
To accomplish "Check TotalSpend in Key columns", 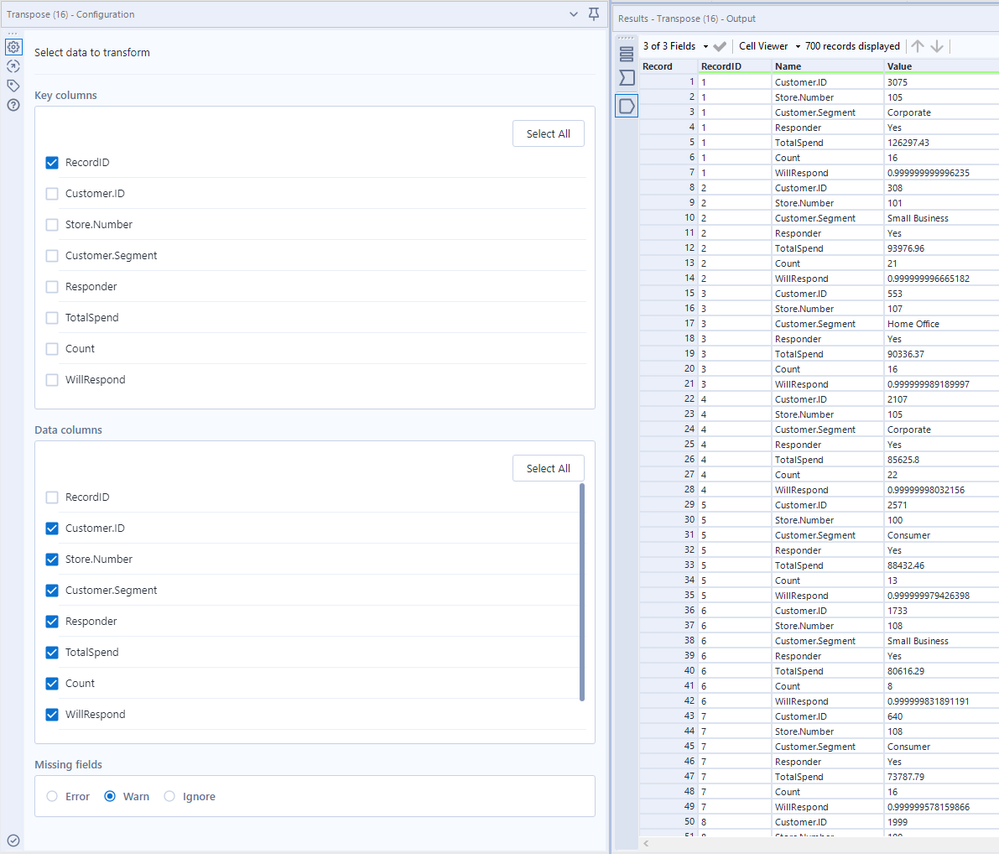I will click(52, 318).
